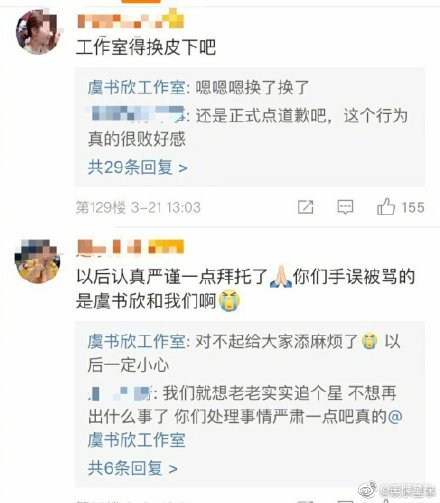Open the first commenter's blurred username
The height and width of the screenshot is (503, 440).
[x=130, y=19]
